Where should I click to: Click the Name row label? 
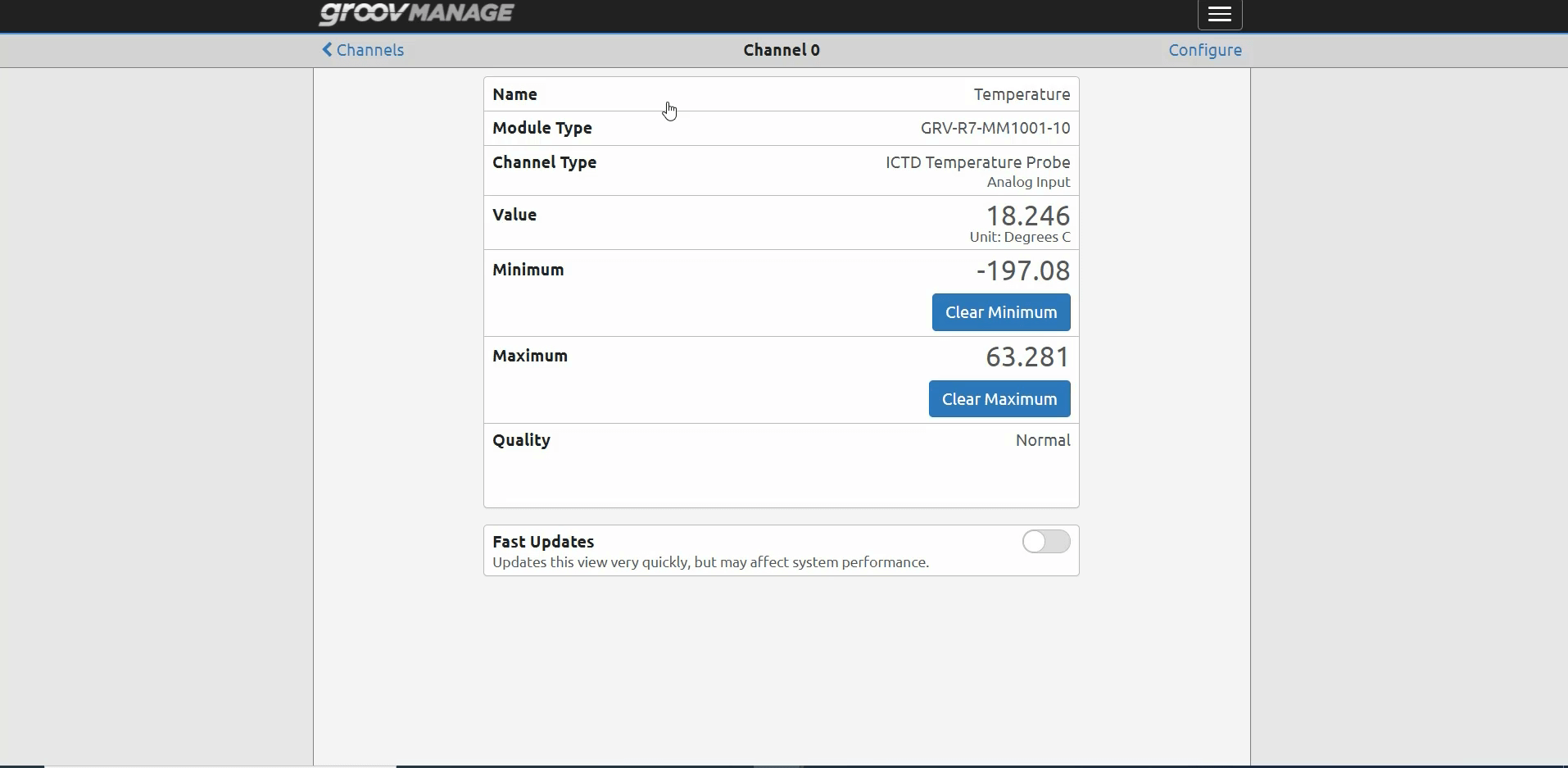coord(515,94)
